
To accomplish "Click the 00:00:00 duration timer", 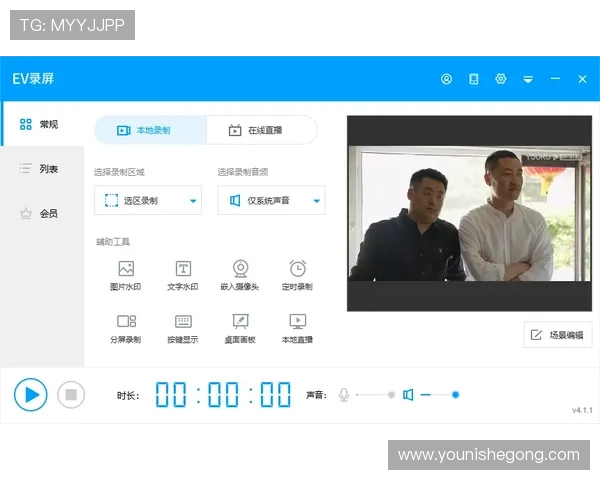I will point(223,394).
